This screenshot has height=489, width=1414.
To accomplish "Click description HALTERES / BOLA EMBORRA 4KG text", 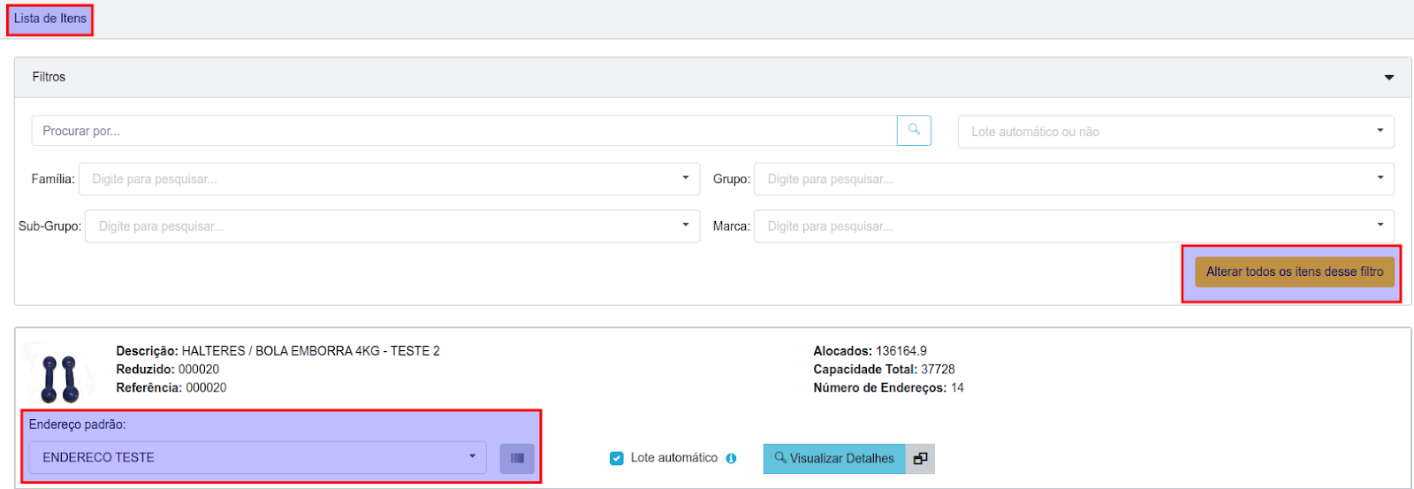I will (x=310, y=351).
